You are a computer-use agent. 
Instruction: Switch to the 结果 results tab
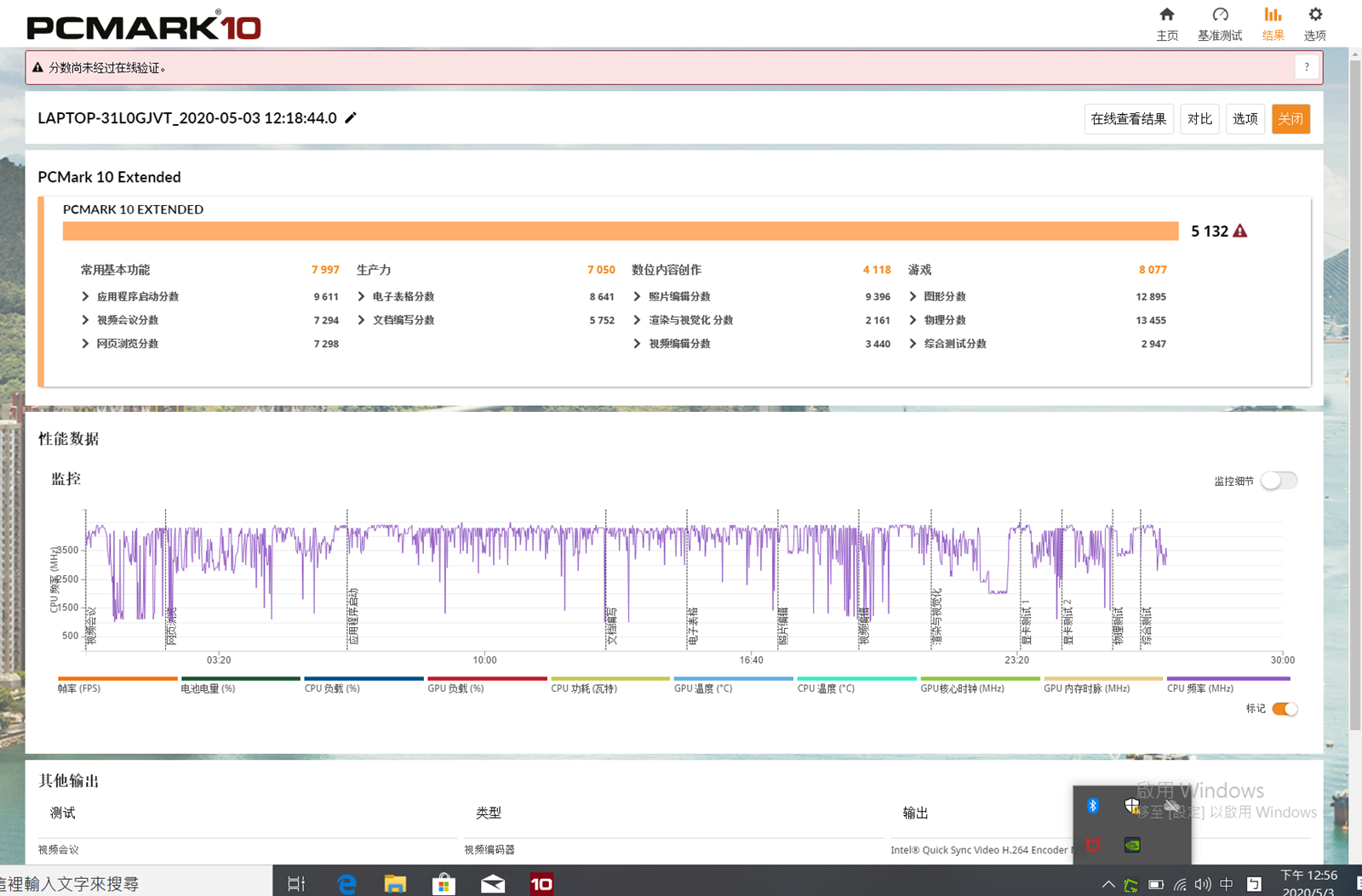point(1273,23)
